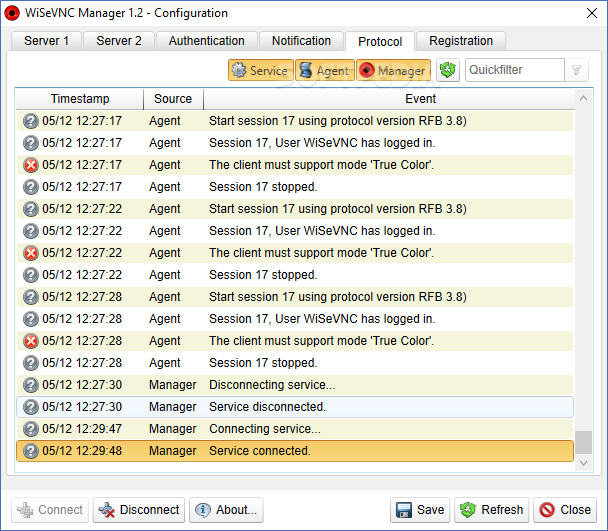
Task: Click 'Start session 17' event at 12:27:22
Action: pos(338,209)
